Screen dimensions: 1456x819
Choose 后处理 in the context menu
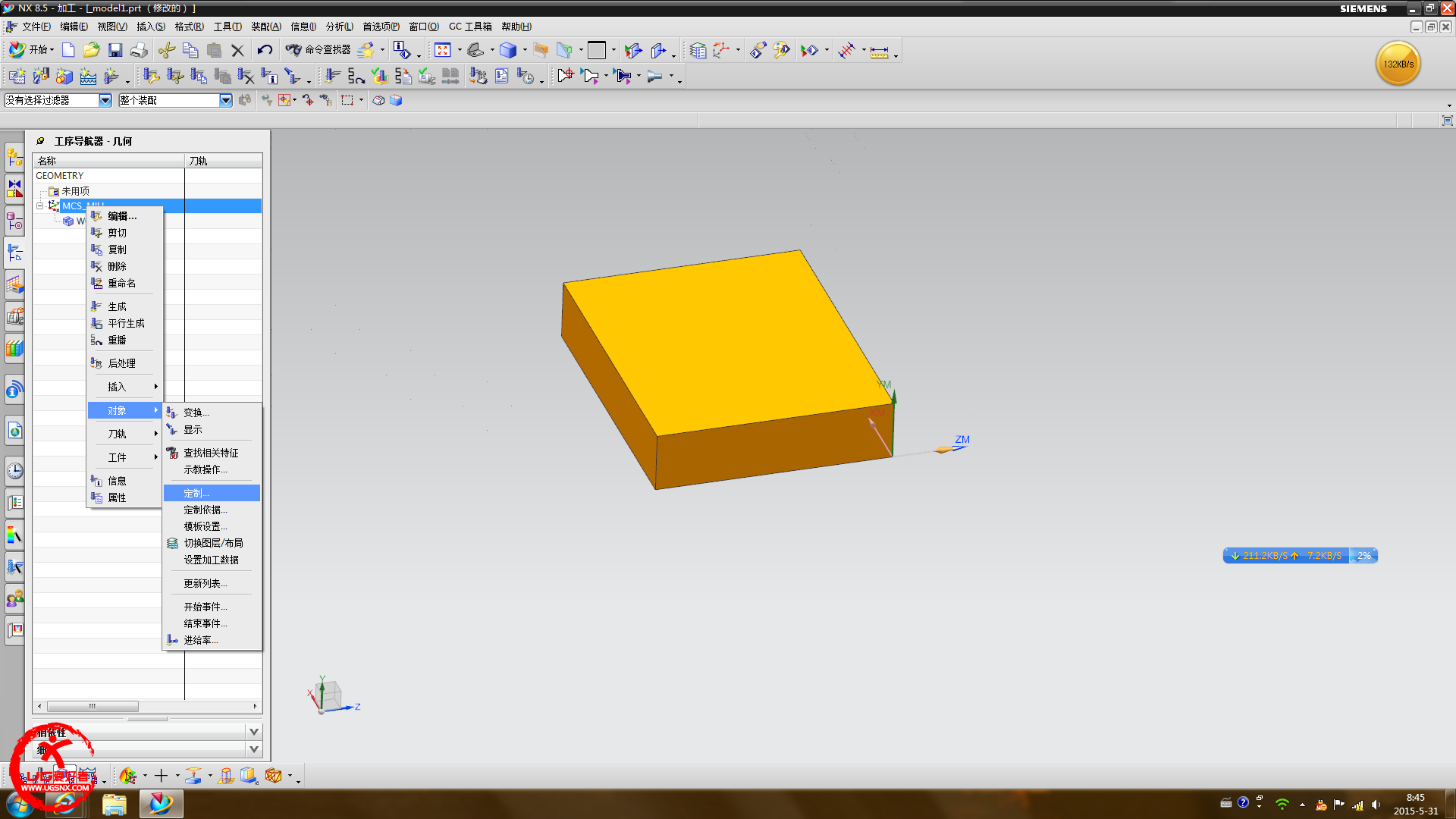124,363
